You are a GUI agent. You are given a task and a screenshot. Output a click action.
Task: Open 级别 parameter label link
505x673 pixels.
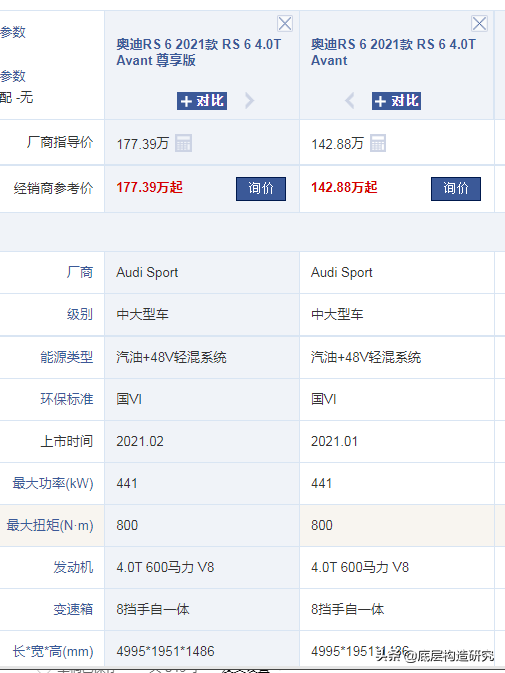pyautogui.click(x=80, y=314)
